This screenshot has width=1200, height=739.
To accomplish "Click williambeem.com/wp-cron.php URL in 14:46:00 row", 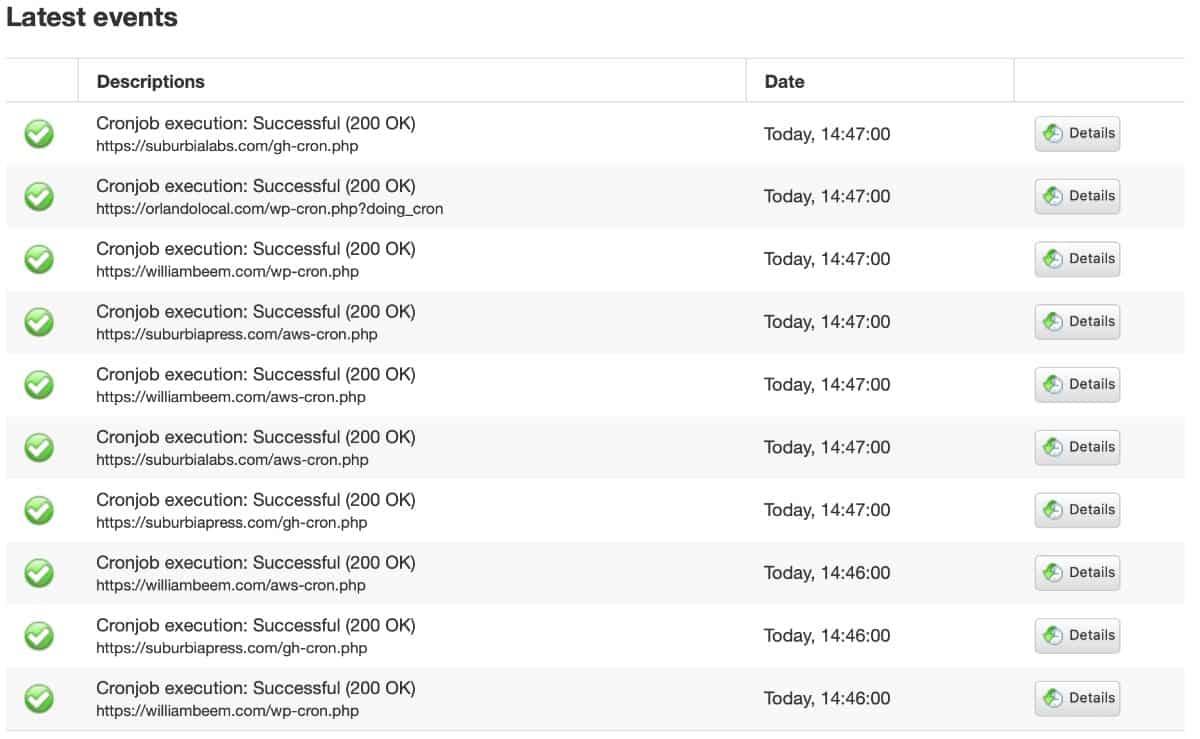I will (227, 711).
